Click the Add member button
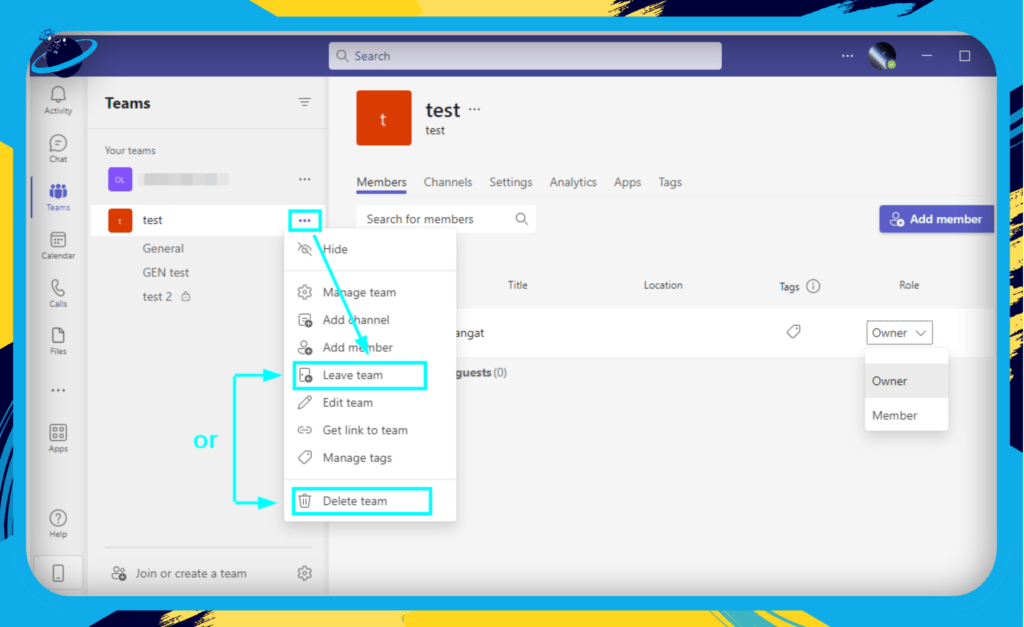The height and width of the screenshot is (627, 1024). (x=936, y=219)
